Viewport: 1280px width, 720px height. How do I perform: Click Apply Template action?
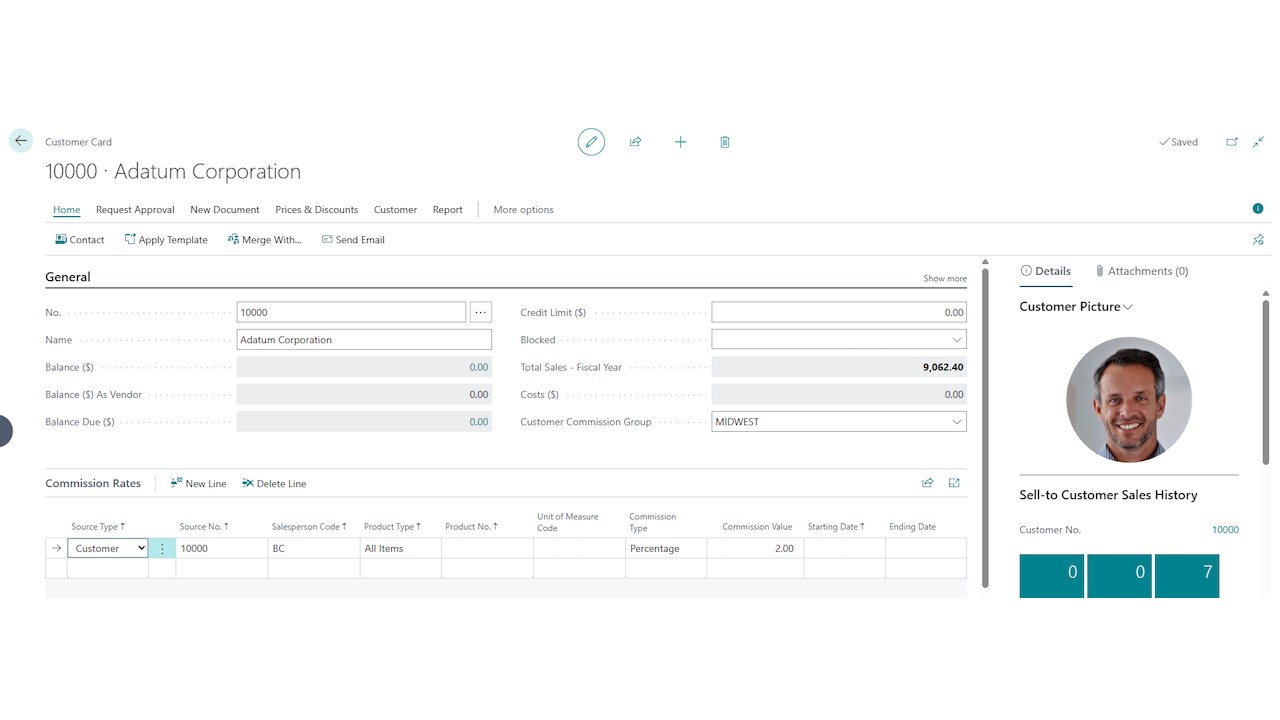[166, 240]
